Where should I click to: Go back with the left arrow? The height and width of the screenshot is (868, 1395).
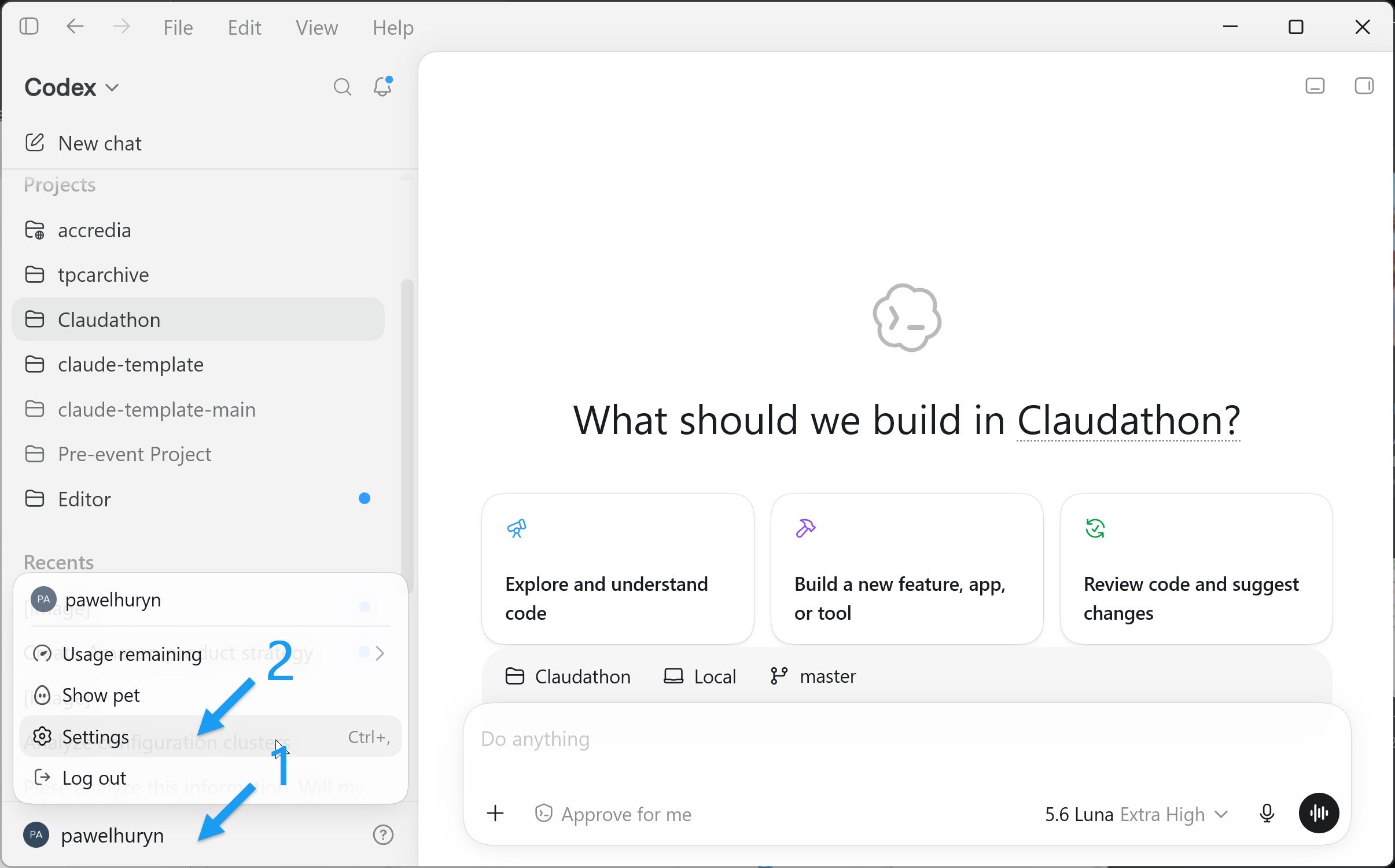tap(75, 27)
